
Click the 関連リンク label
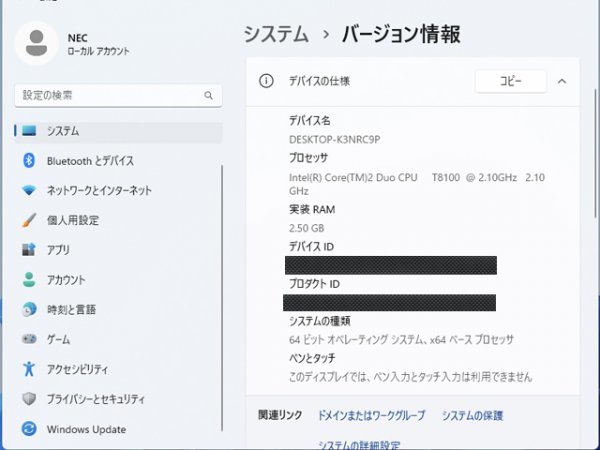280,415
